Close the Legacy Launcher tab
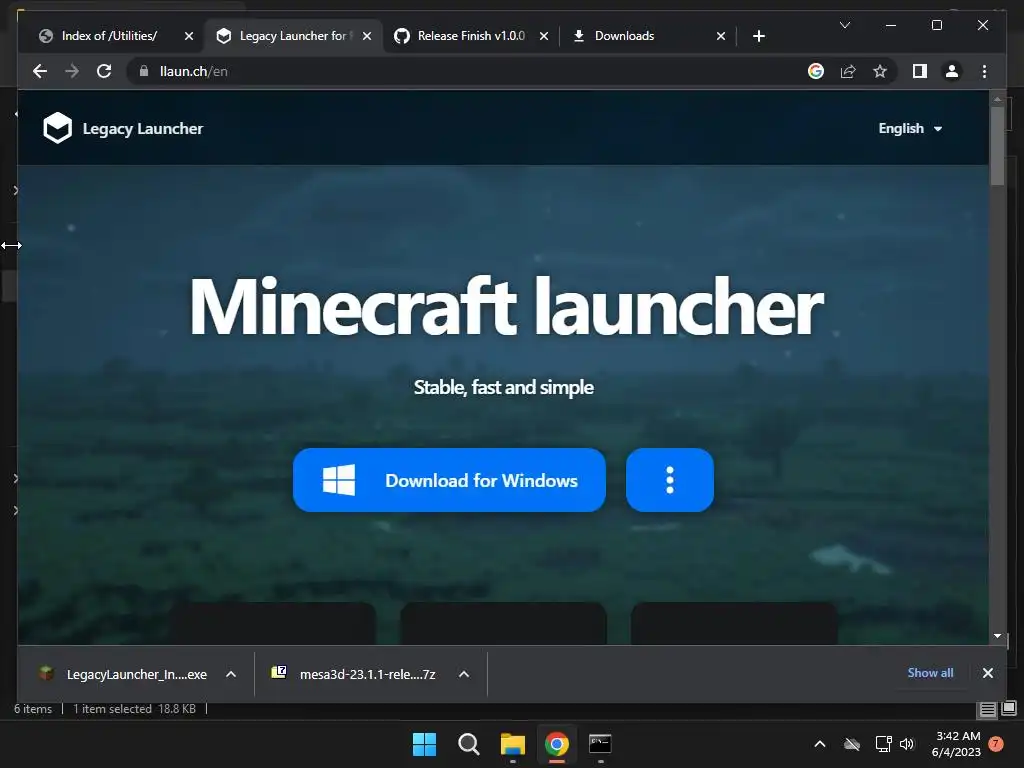This screenshot has height=768, width=1024. point(367,36)
